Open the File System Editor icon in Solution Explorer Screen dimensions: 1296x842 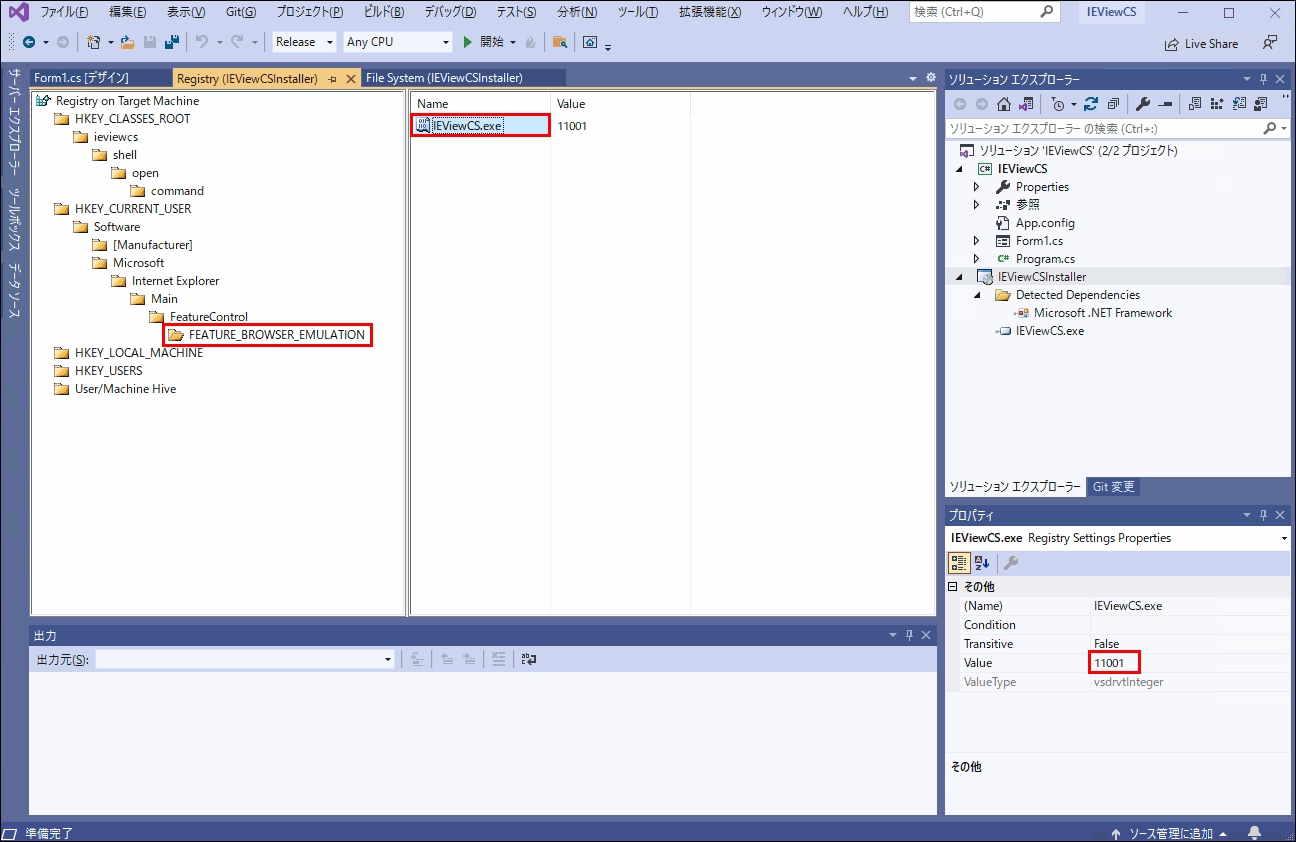point(1194,104)
